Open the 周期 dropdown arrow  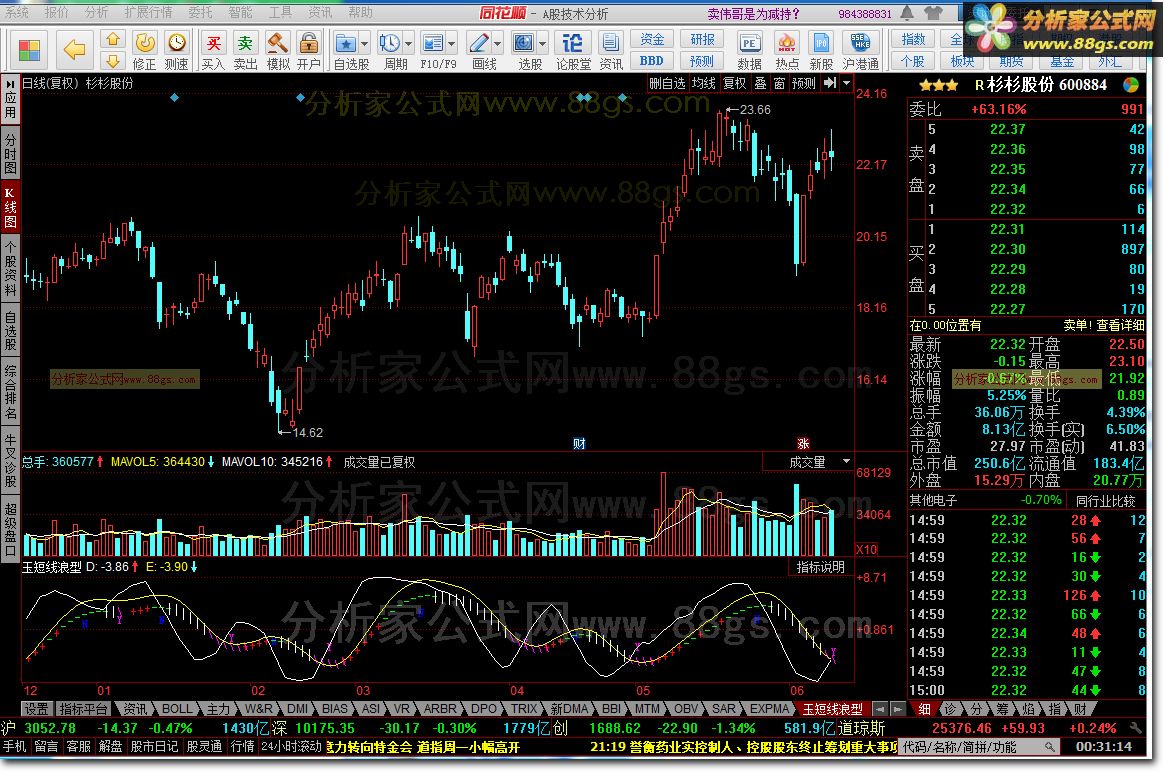point(408,45)
